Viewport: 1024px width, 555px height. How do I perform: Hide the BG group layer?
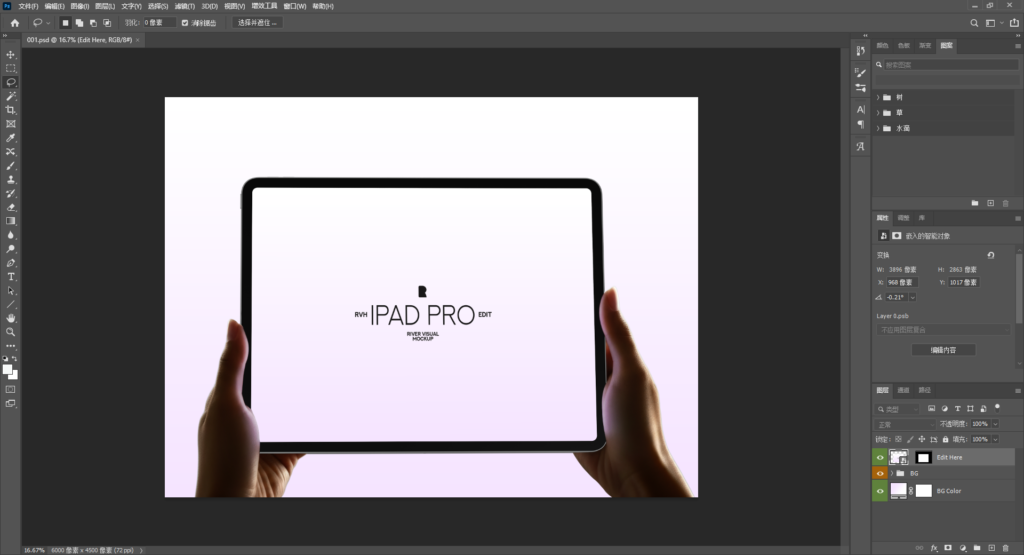880,473
